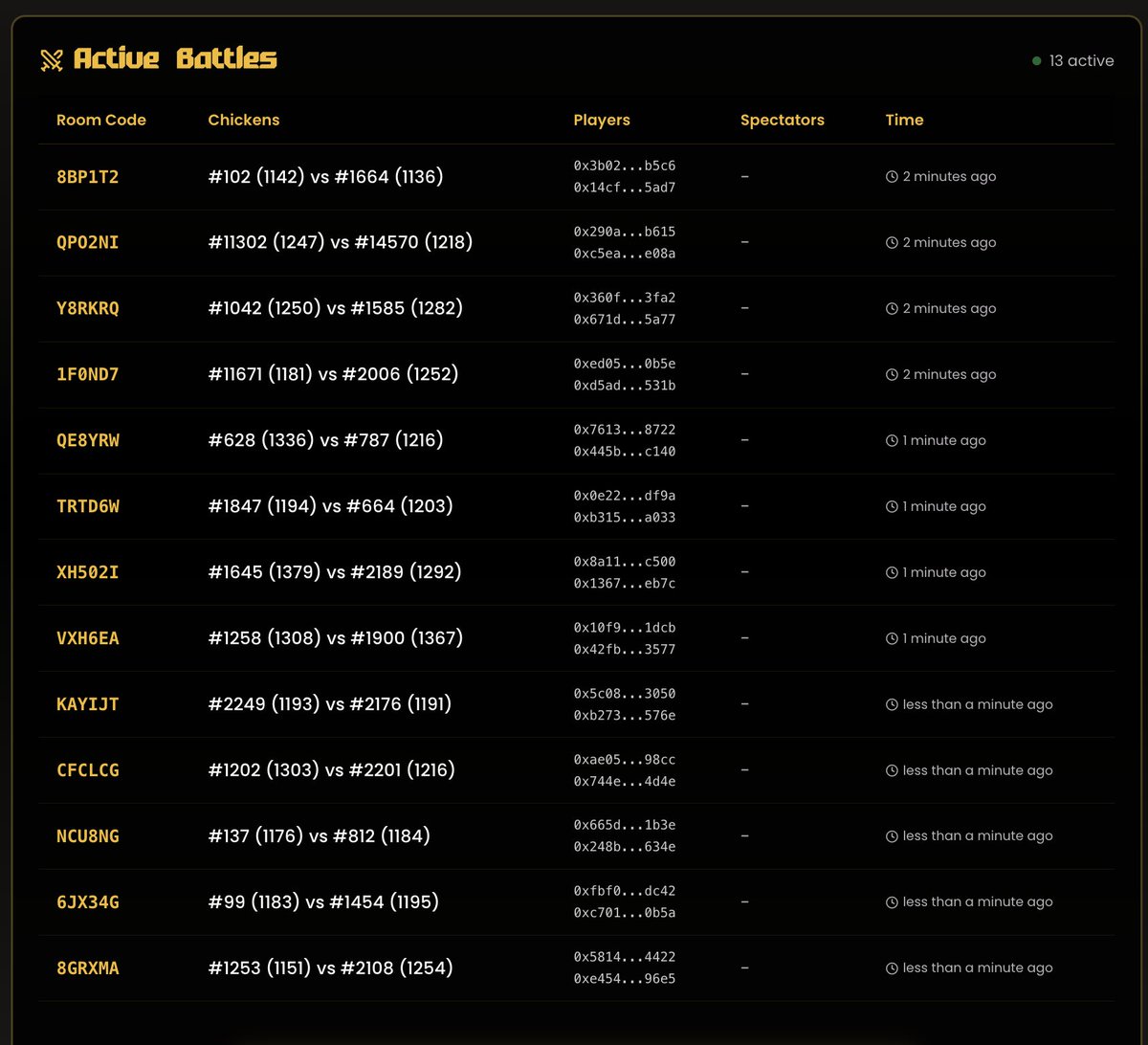Image resolution: width=1148 pixels, height=1045 pixels.
Task: Click the clock icon in row VXH6EA
Action: click(892, 639)
